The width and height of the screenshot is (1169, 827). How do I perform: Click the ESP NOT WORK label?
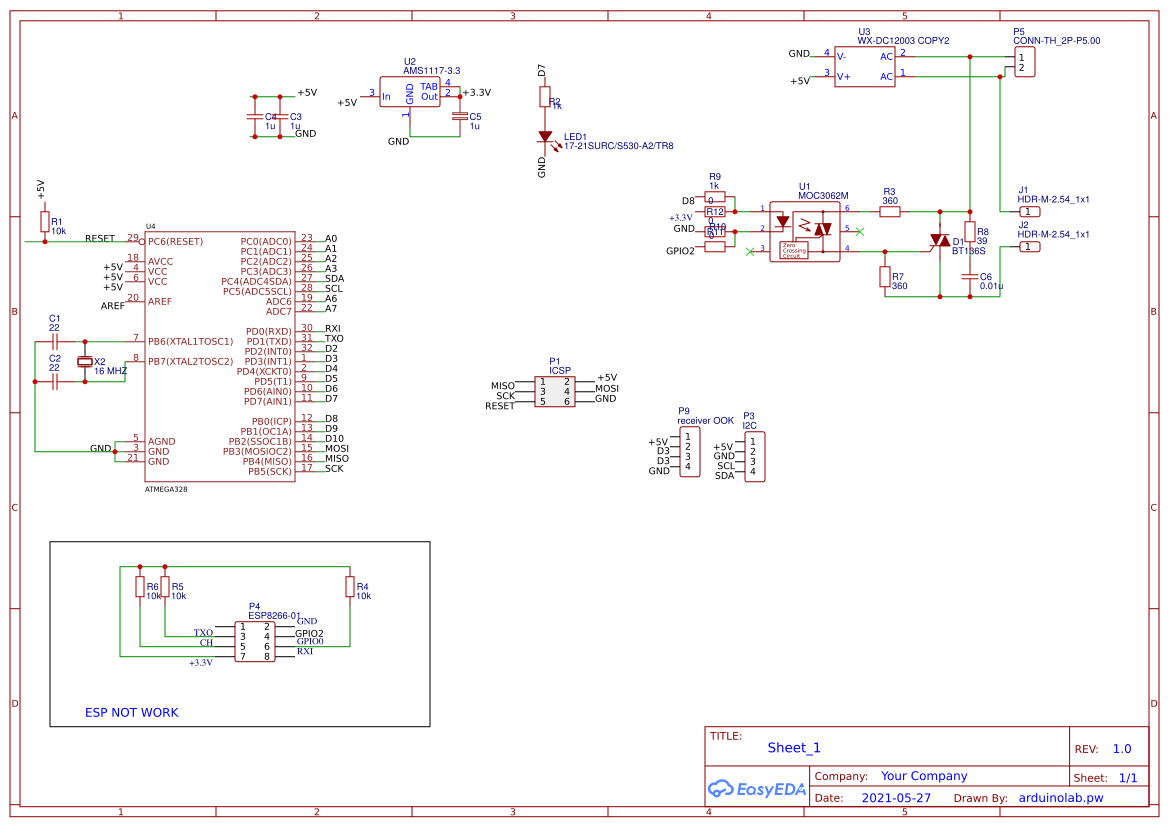(133, 712)
